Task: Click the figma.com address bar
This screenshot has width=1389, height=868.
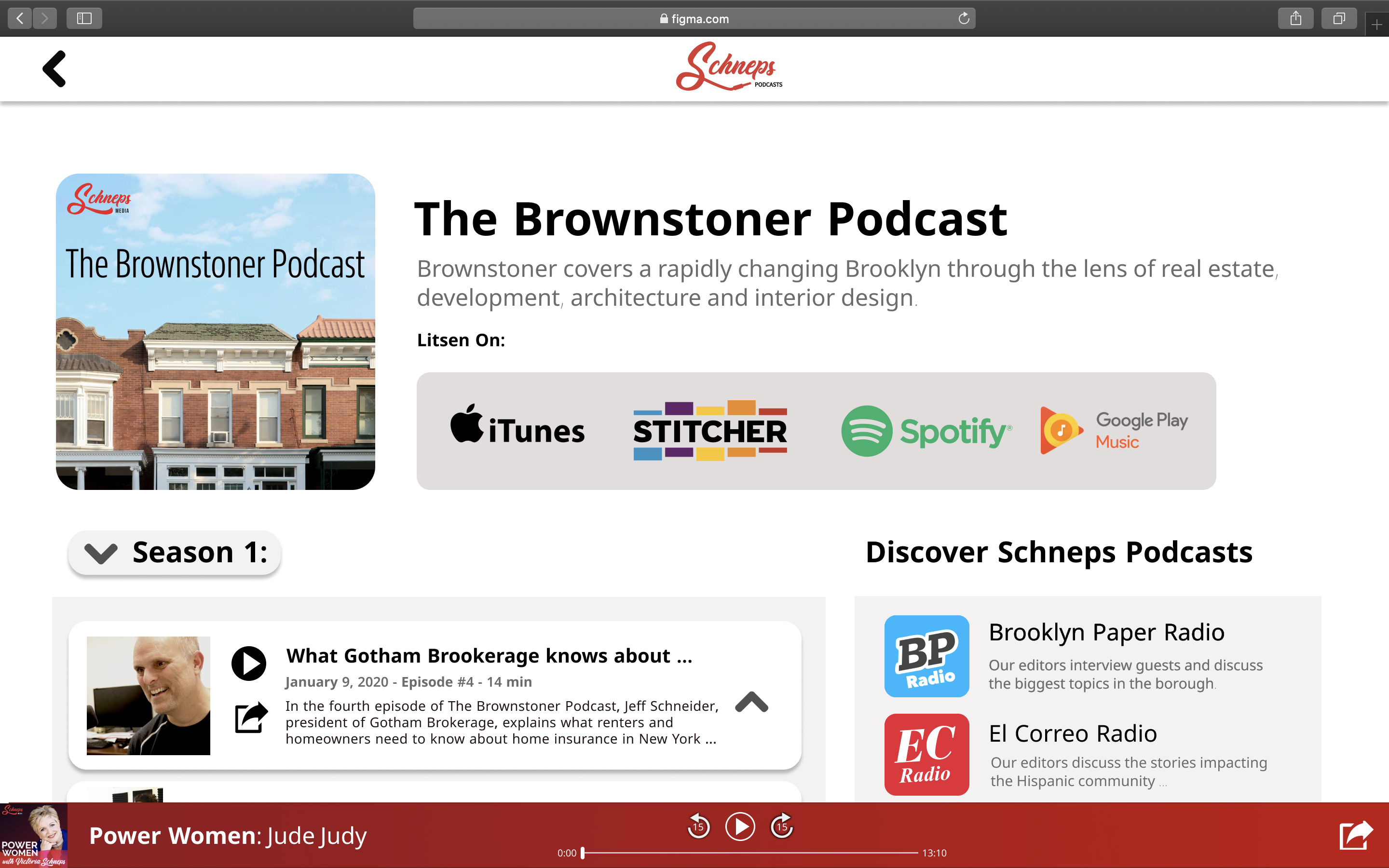Action: tap(694, 18)
